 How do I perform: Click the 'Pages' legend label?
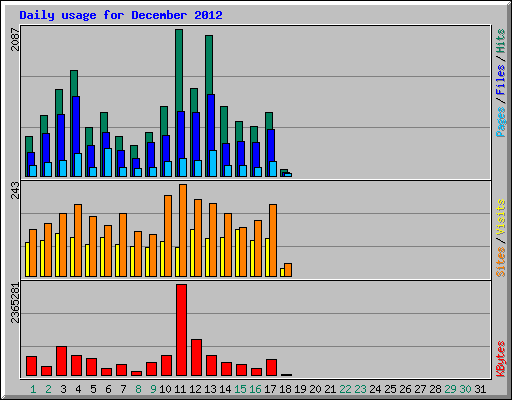coord(500,122)
